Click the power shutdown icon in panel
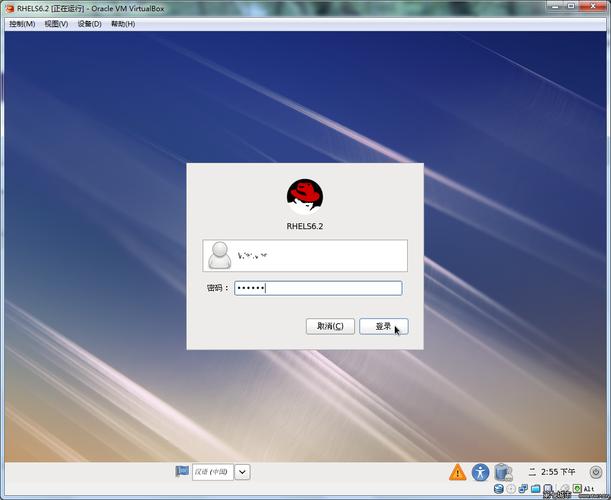This screenshot has height=500, width=611. coord(594,472)
